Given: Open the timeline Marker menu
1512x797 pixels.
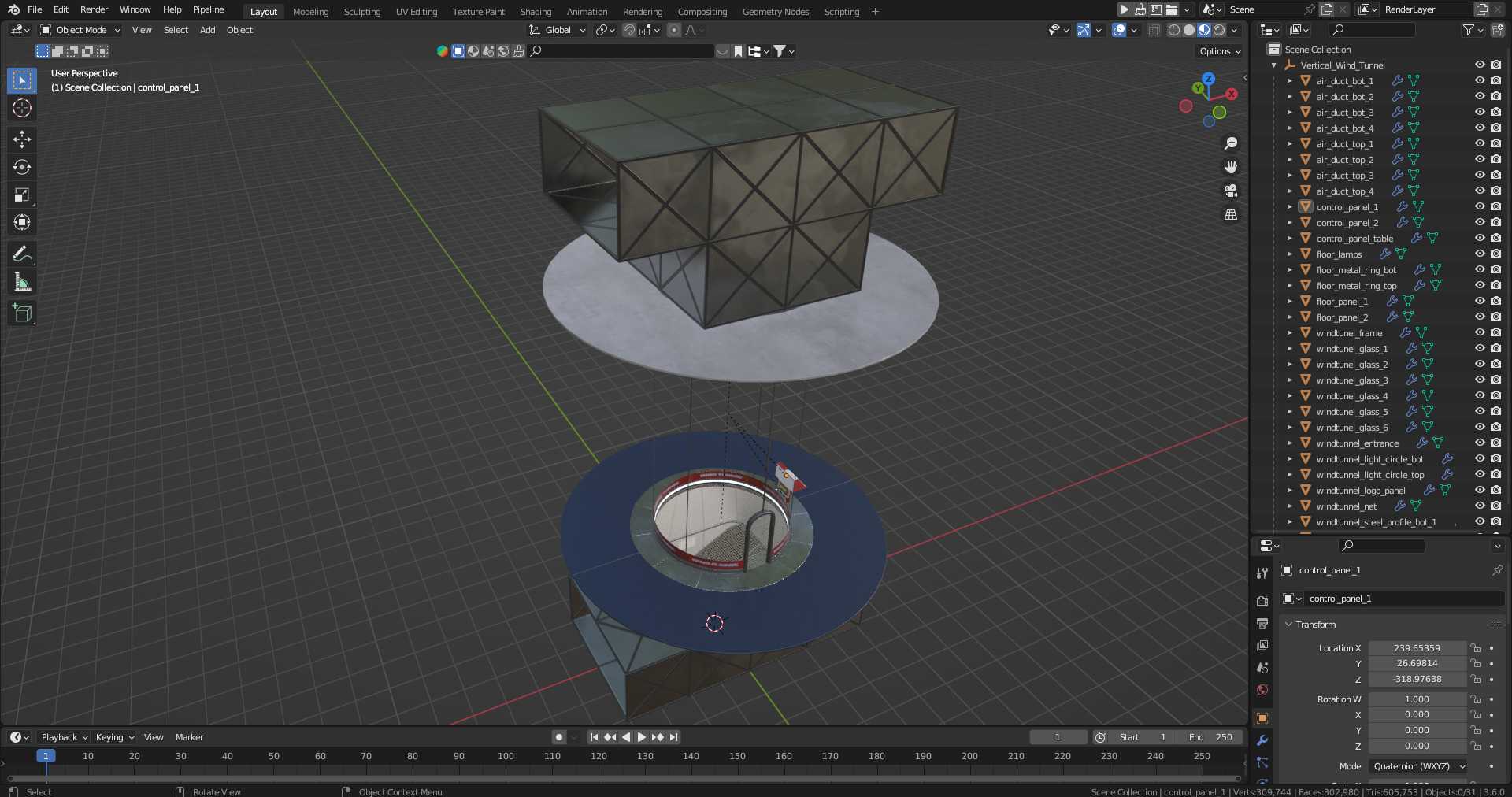Looking at the screenshot, I should click(189, 737).
